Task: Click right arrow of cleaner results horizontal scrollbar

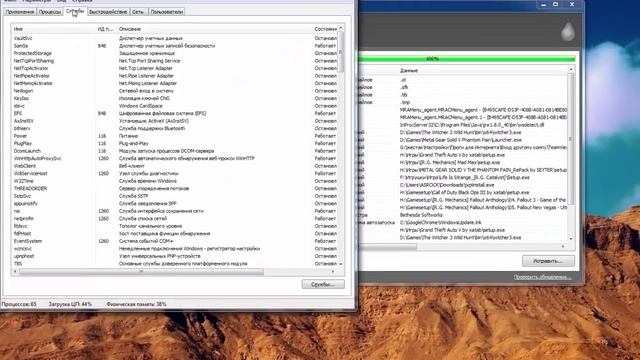Action: click(x=563, y=246)
